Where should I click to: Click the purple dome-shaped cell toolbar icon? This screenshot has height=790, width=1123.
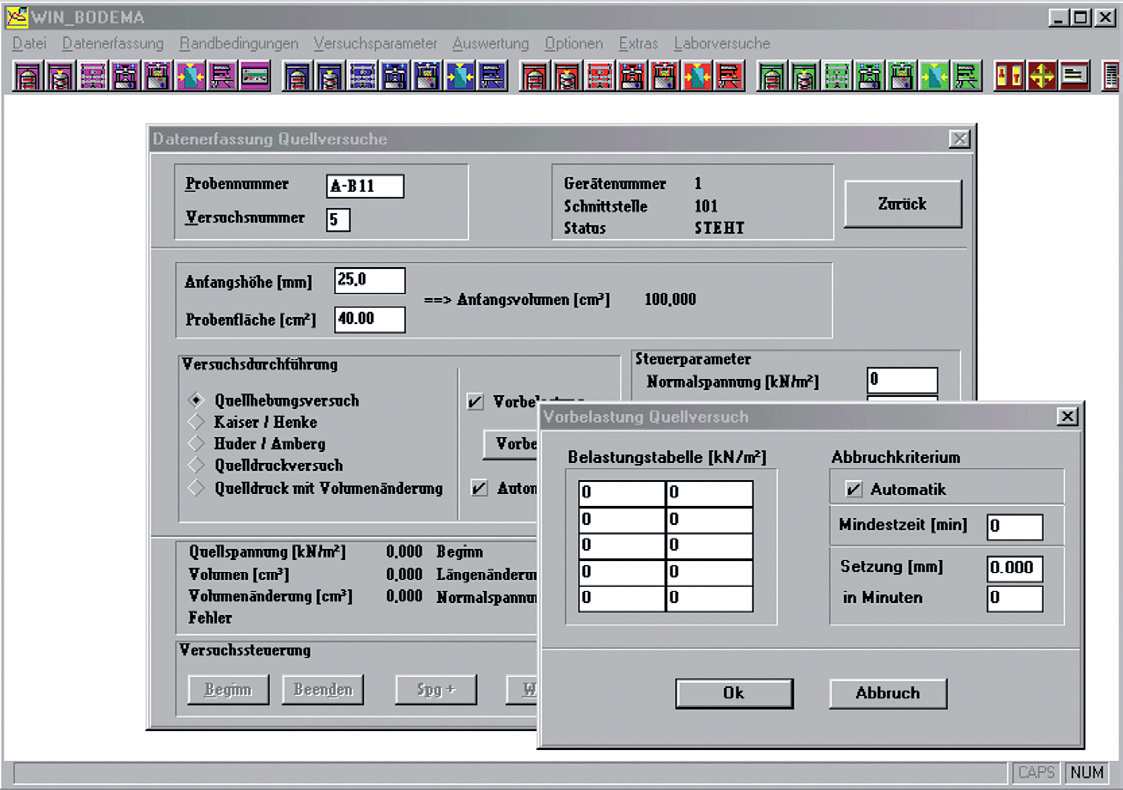(28, 76)
